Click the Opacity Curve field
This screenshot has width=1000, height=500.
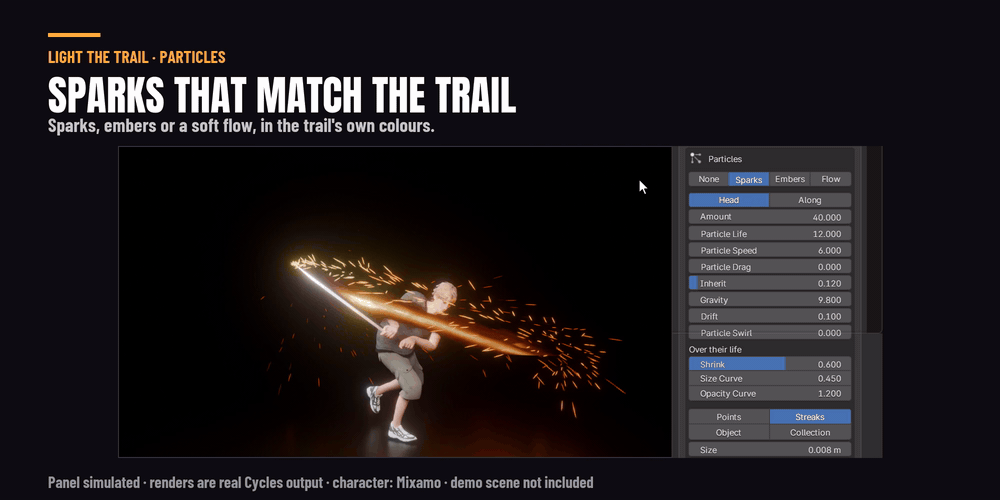click(770, 393)
